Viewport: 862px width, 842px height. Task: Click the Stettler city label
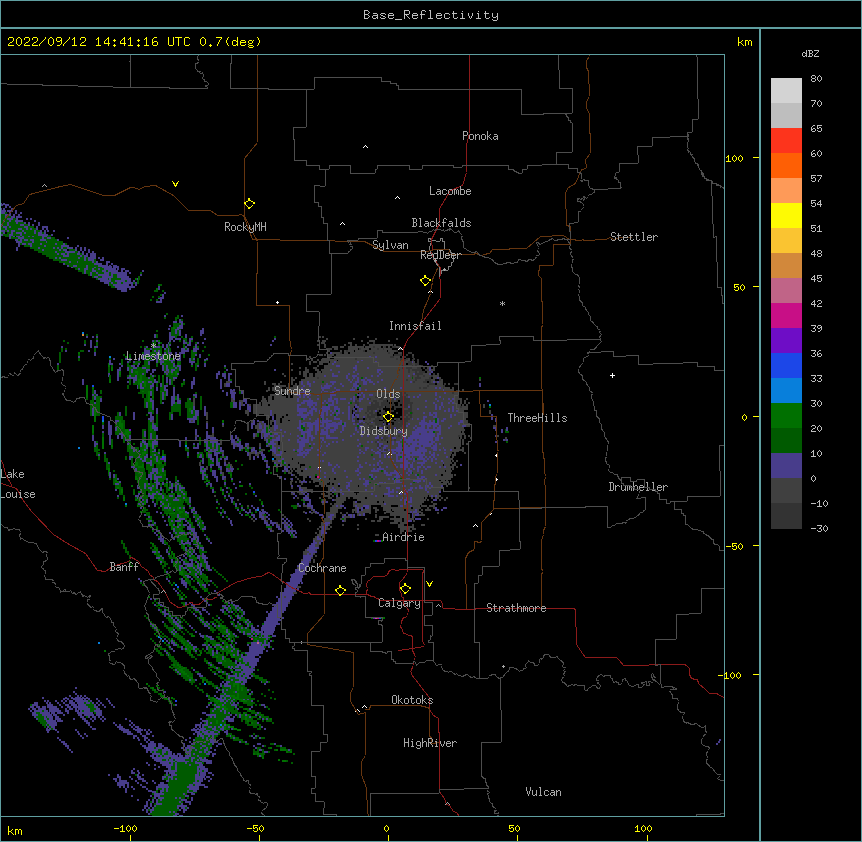634,237
